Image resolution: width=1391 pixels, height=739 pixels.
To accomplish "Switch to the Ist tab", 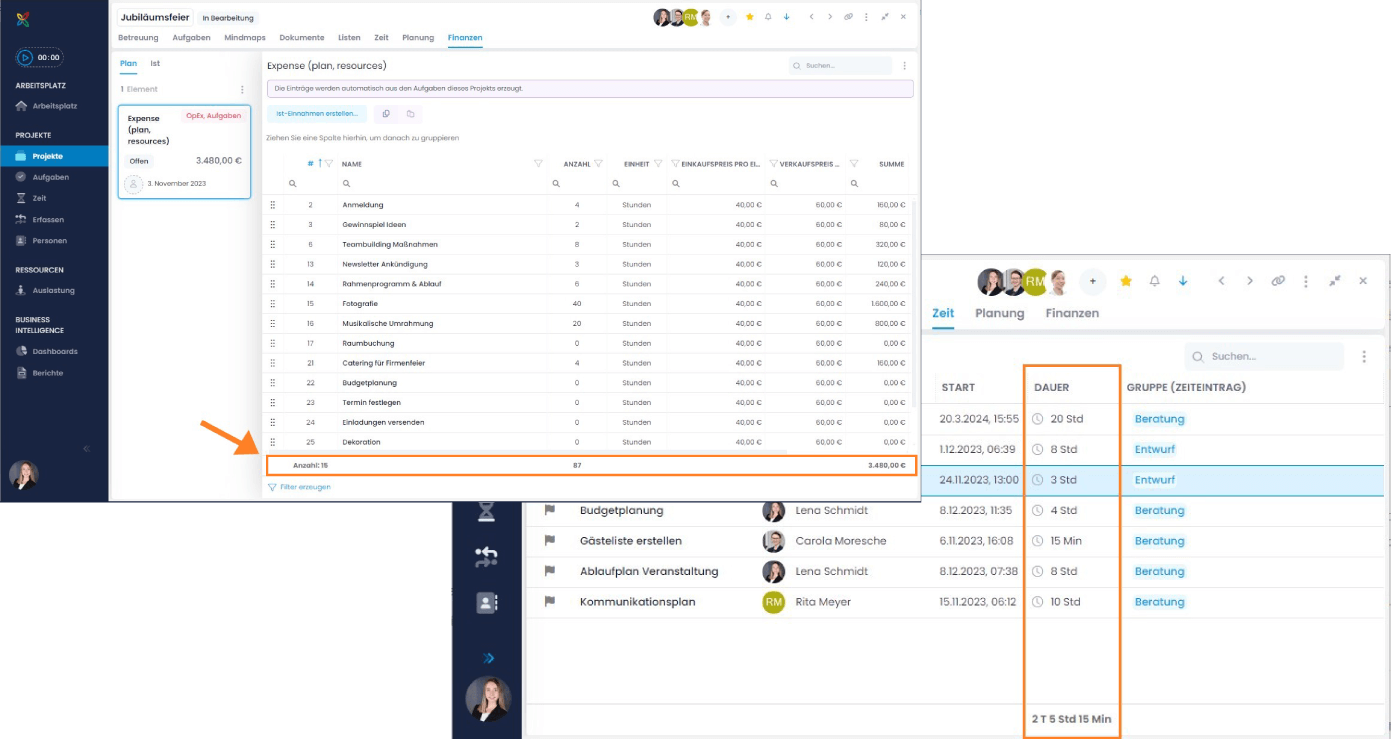I will pyautogui.click(x=155, y=64).
